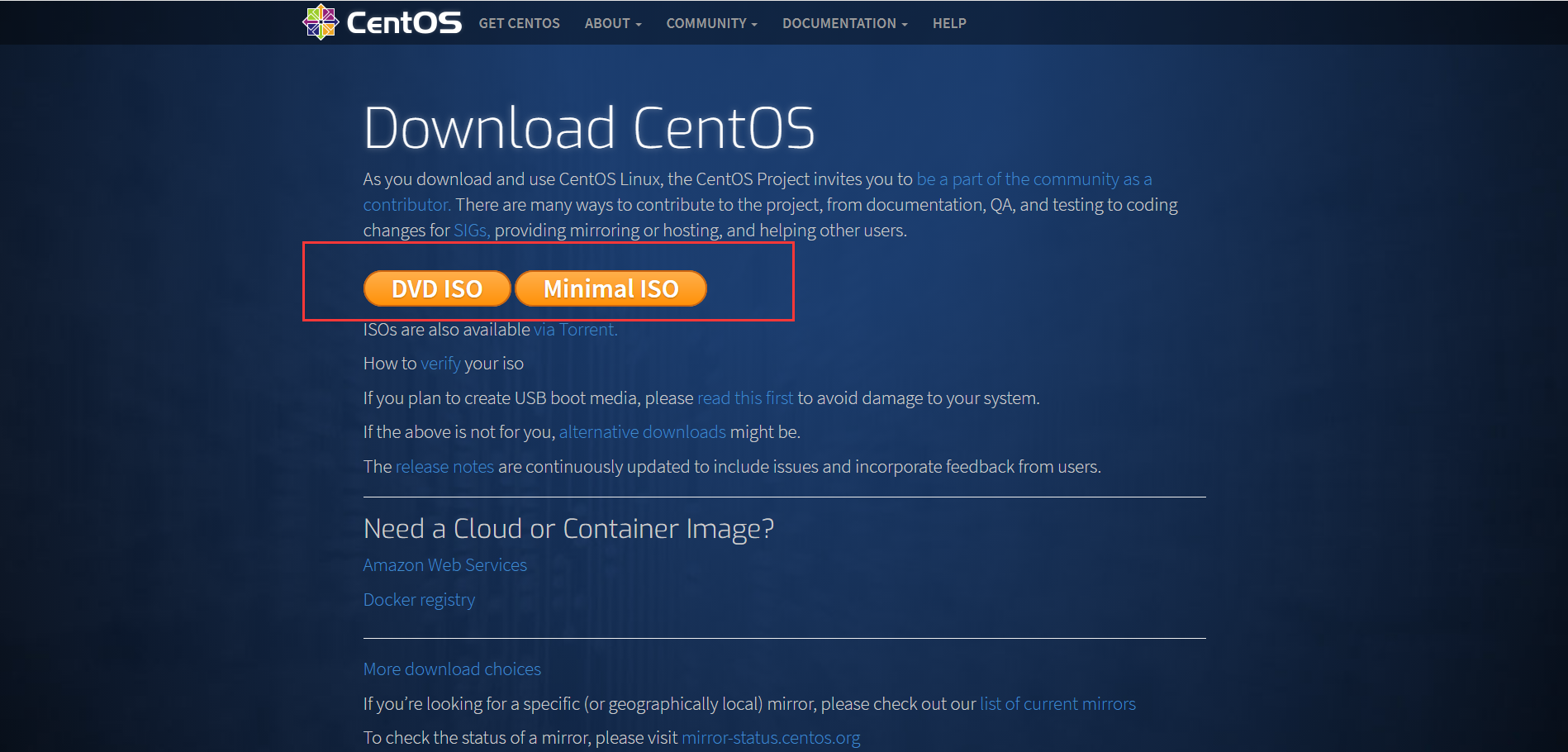
Task: Open the 'read this first' USB link
Action: pyautogui.click(x=745, y=398)
